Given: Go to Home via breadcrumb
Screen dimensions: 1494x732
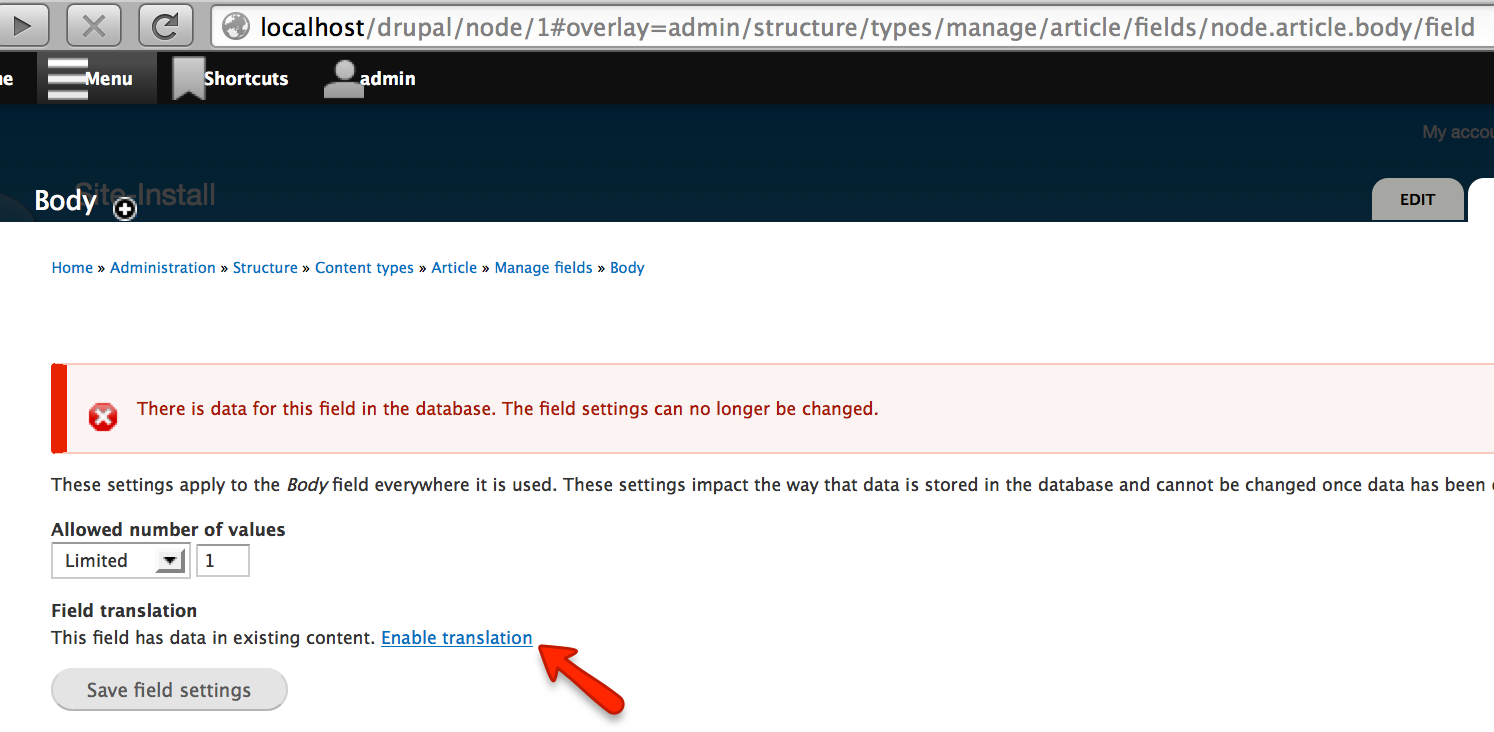Looking at the screenshot, I should pos(71,267).
